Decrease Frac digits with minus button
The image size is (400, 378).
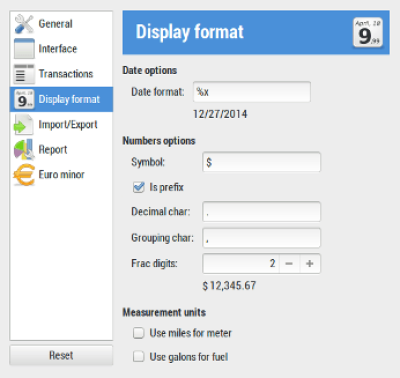click(289, 264)
